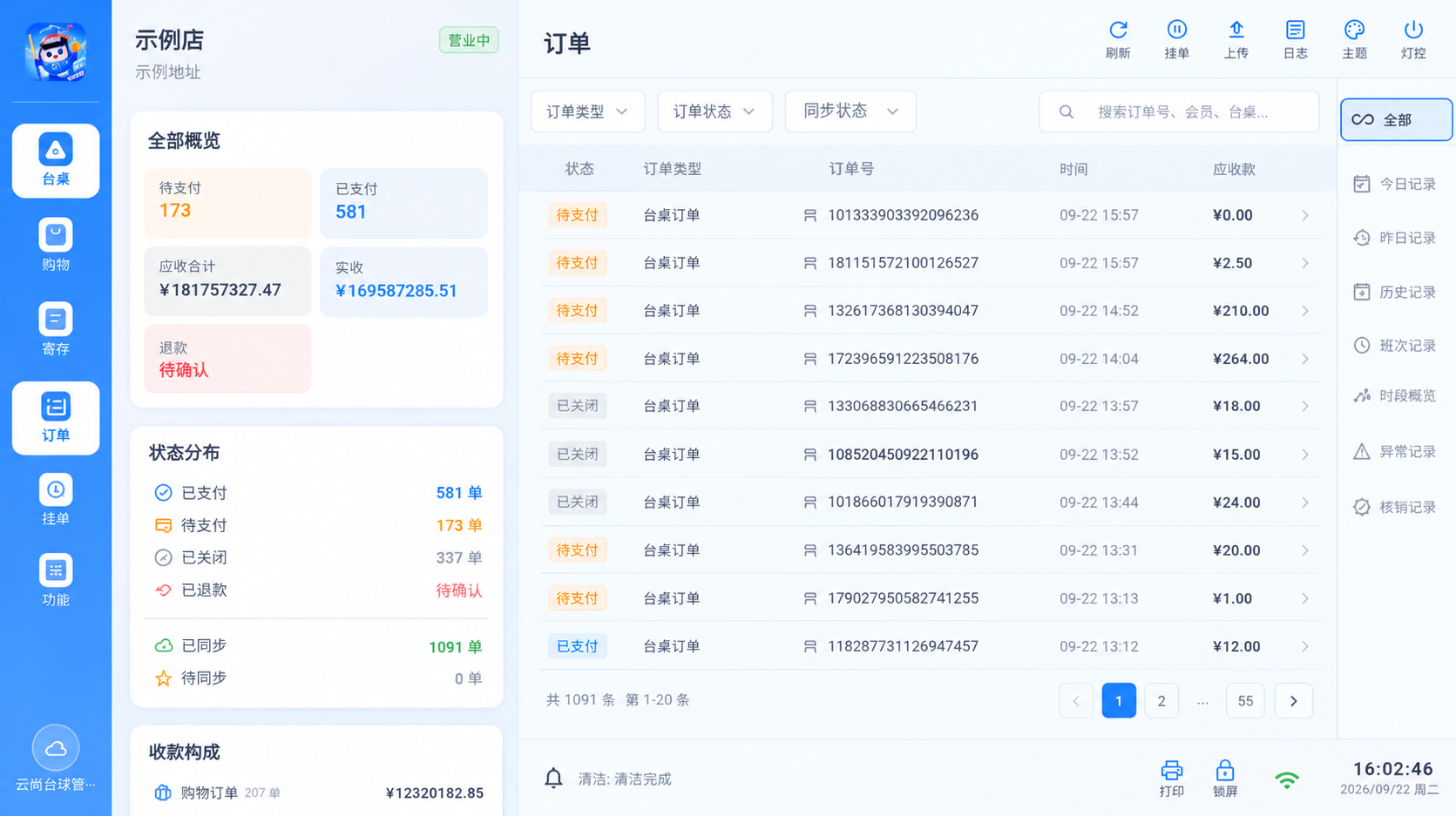Expand the 同步状态 dropdown

[x=850, y=111]
